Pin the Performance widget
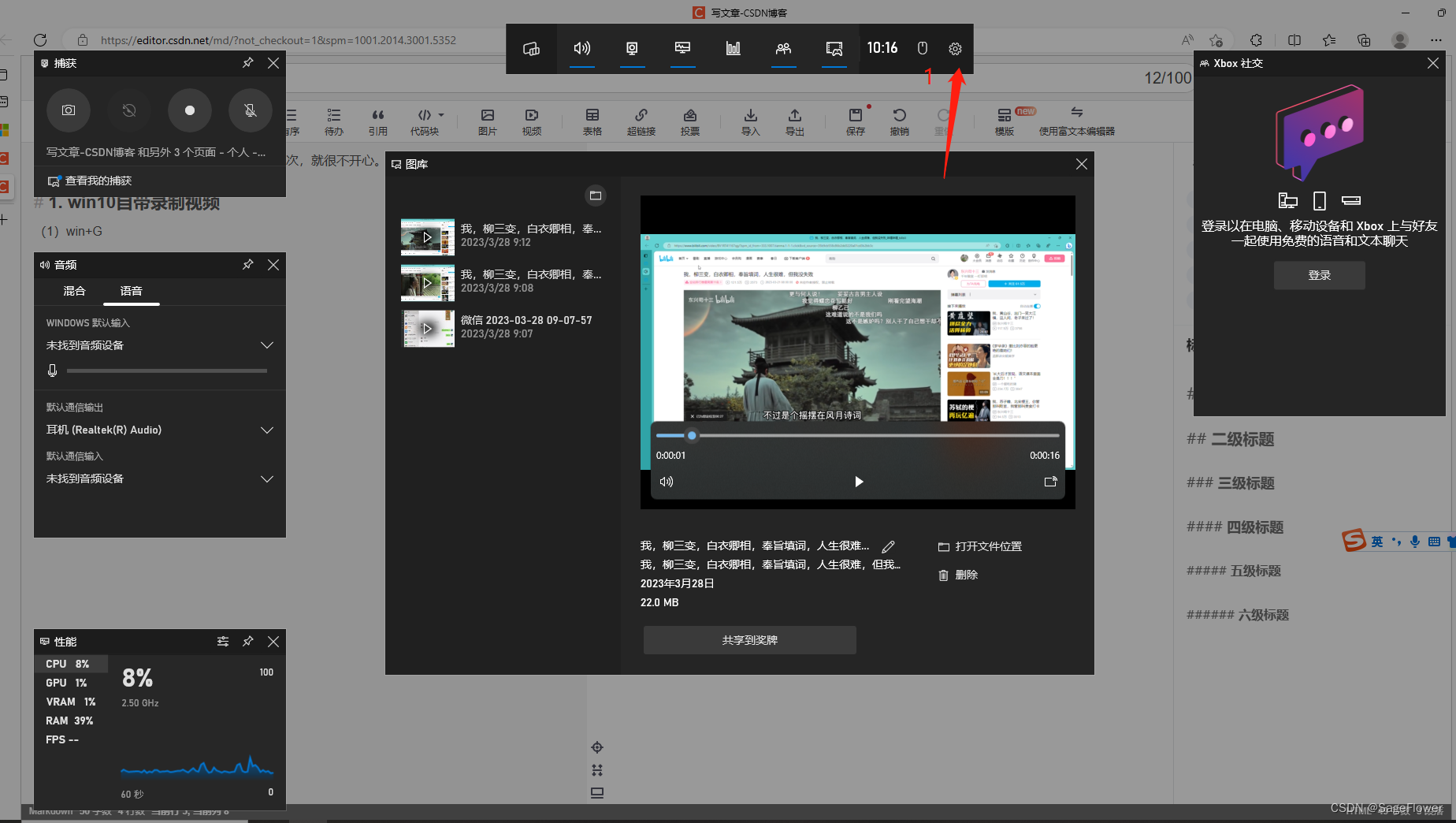Viewport: 1456px width, 823px height. [248, 642]
